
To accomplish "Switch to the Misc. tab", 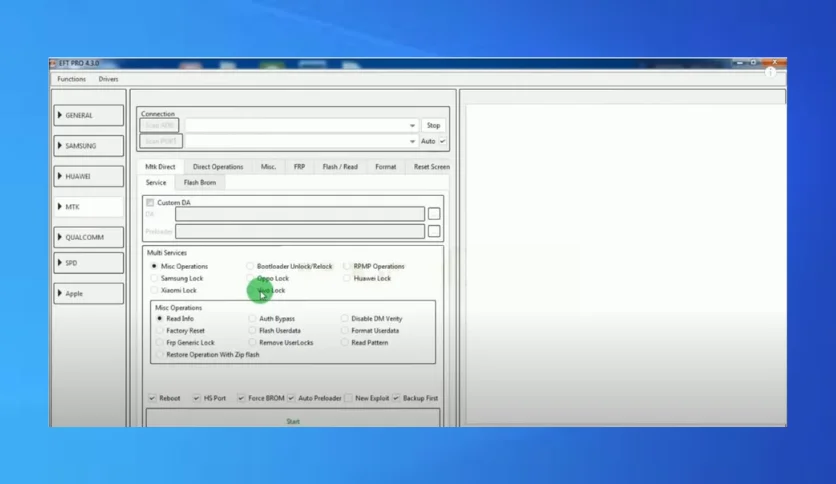I will [268, 167].
